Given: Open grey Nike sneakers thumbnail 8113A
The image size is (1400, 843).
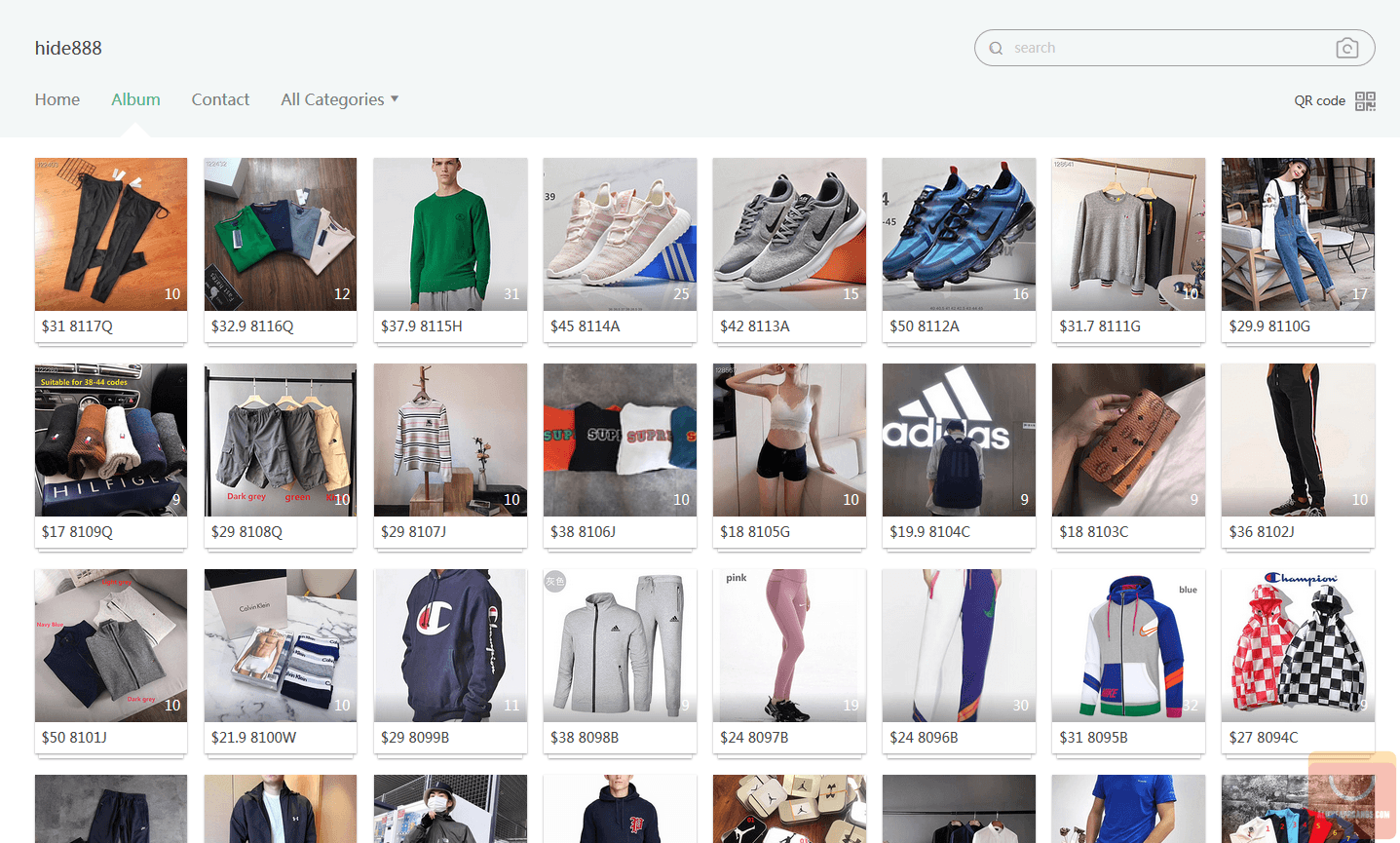Looking at the screenshot, I should [789, 234].
